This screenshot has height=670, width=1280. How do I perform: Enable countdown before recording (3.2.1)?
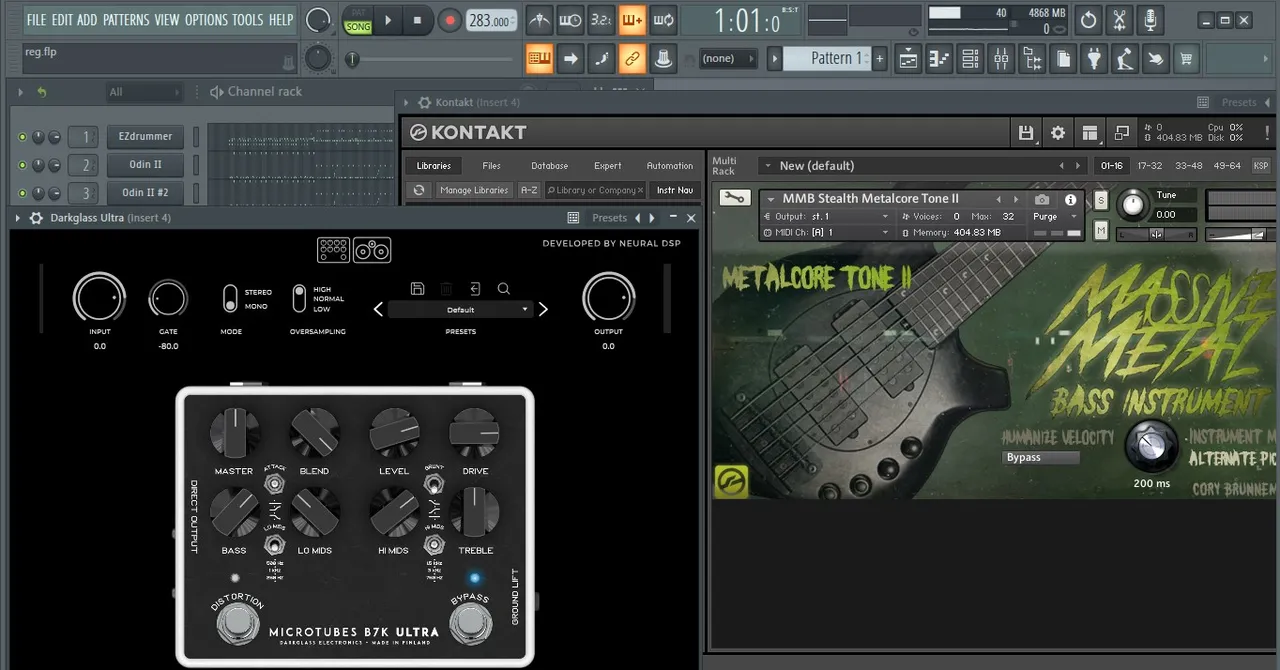(601, 20)
